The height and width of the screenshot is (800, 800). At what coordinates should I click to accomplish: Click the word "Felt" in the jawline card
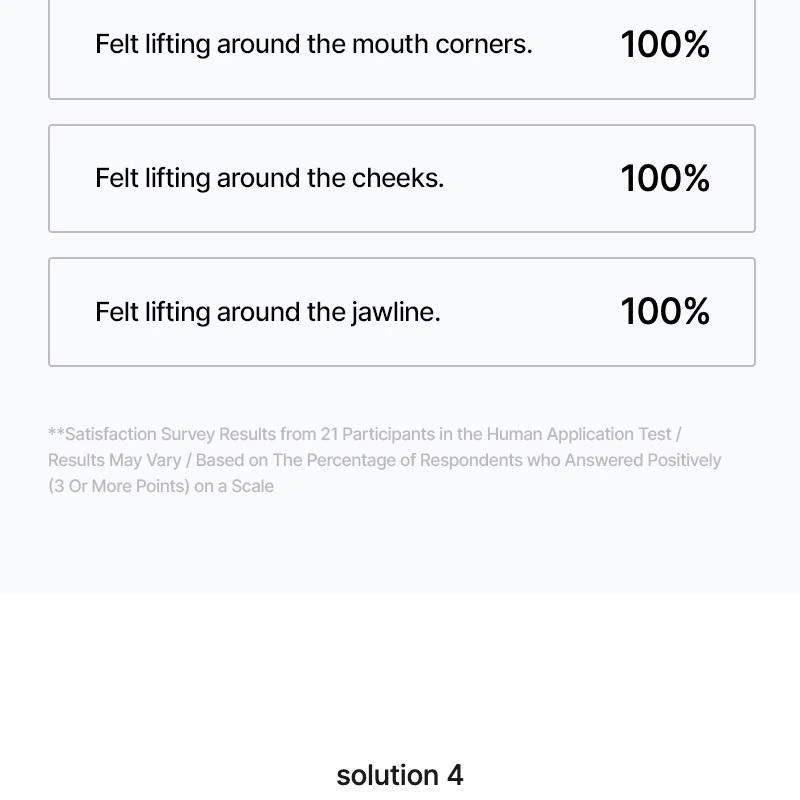[x=116, y=312]
